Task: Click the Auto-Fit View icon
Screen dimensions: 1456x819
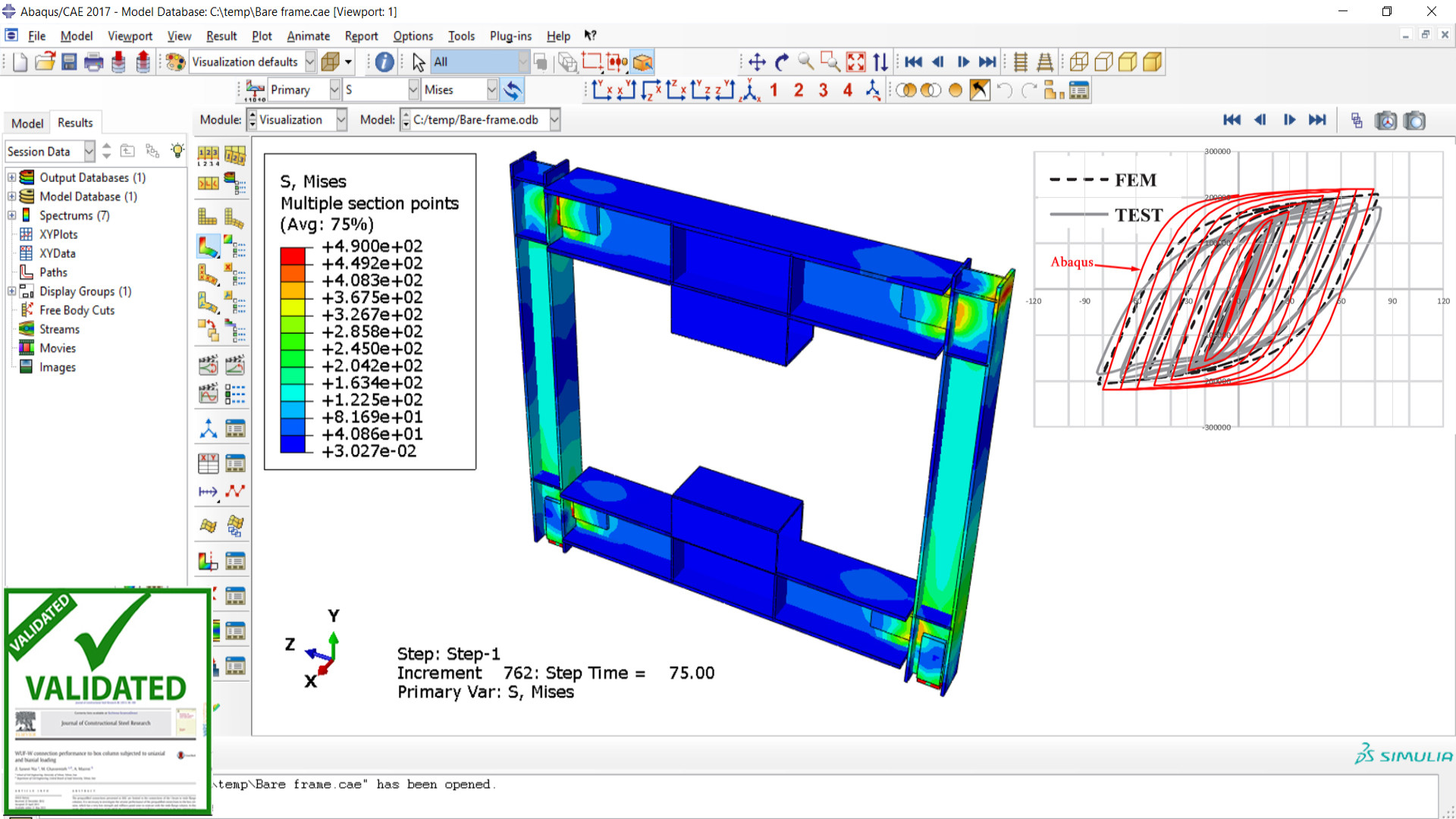Action: [x=855, y=62]
